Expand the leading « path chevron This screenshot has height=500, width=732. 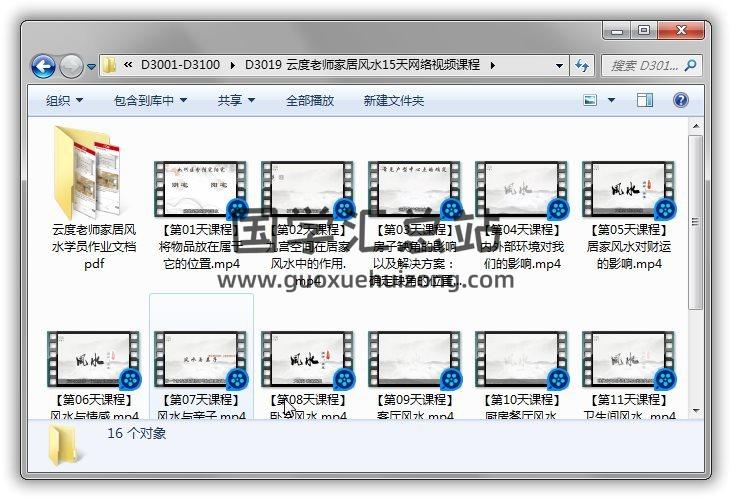coord(127,65)
